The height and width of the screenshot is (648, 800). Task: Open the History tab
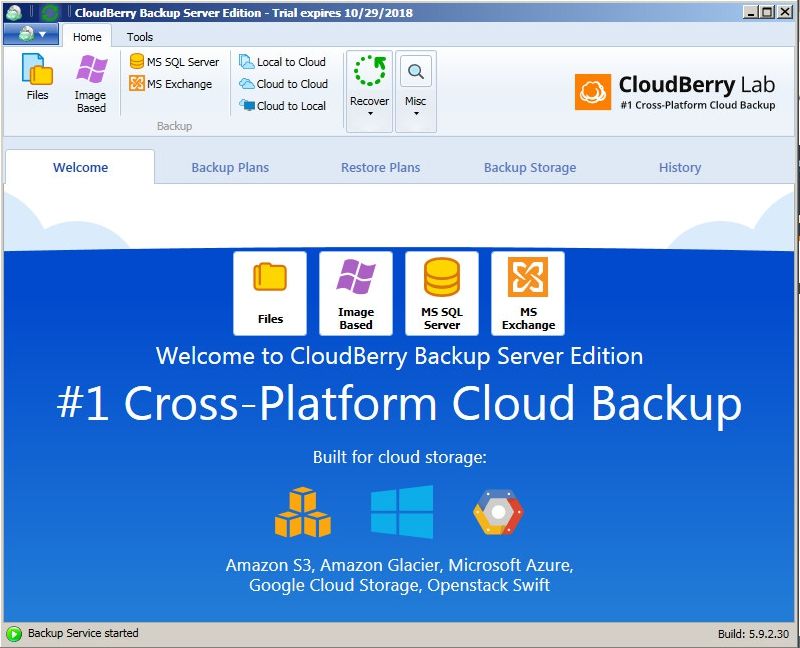click(x=680, y=167)
